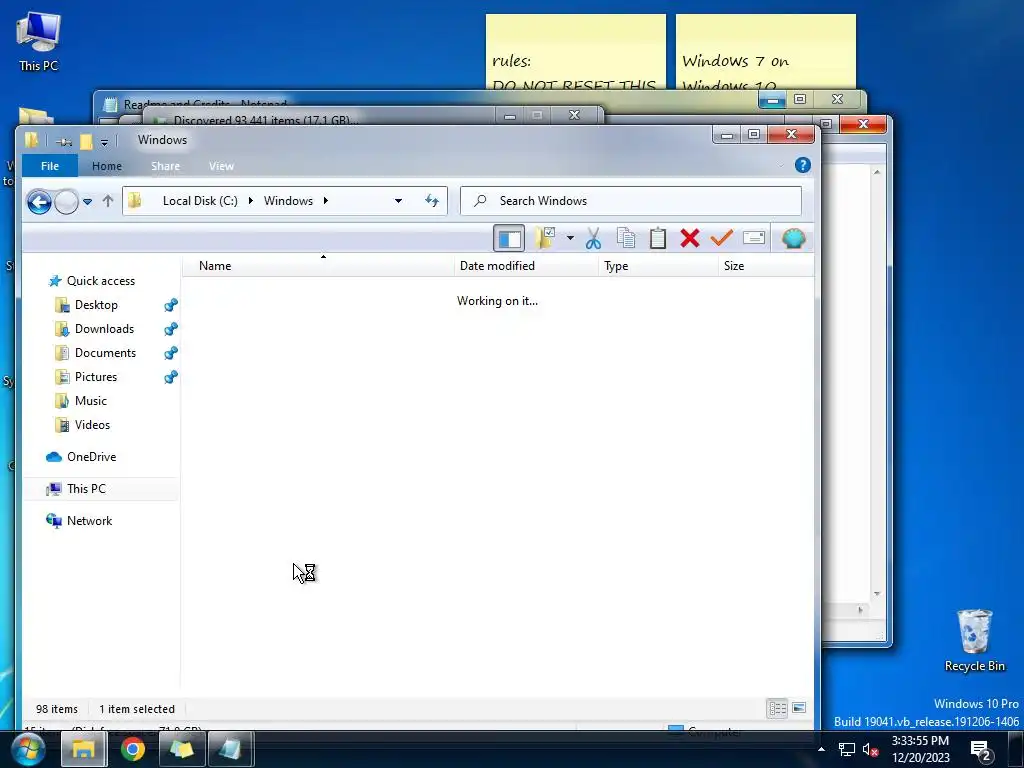Open the folder options icon in toolbar

[x=545, y=238]
